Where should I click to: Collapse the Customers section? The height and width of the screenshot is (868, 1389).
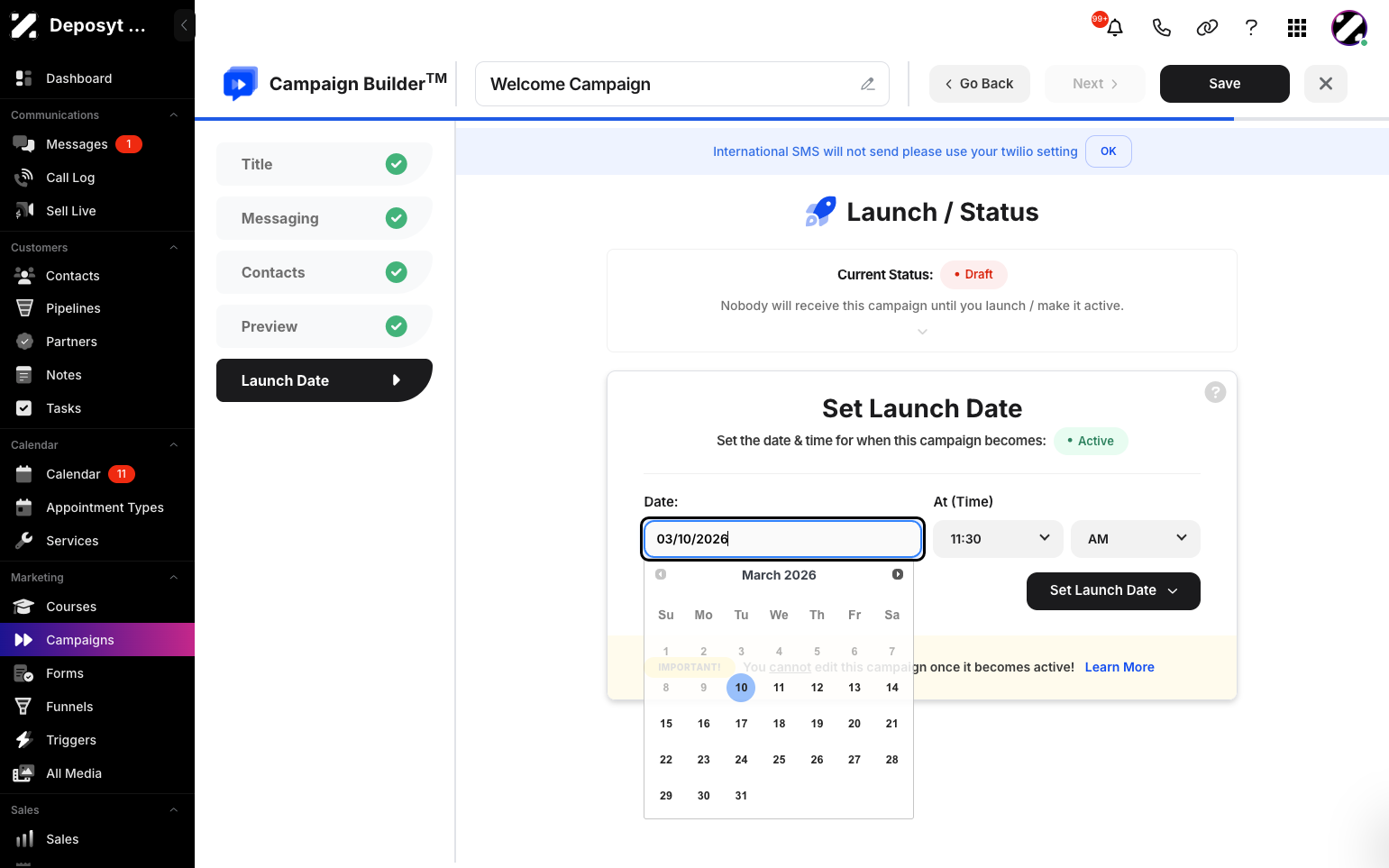click(x=174, y=247)
